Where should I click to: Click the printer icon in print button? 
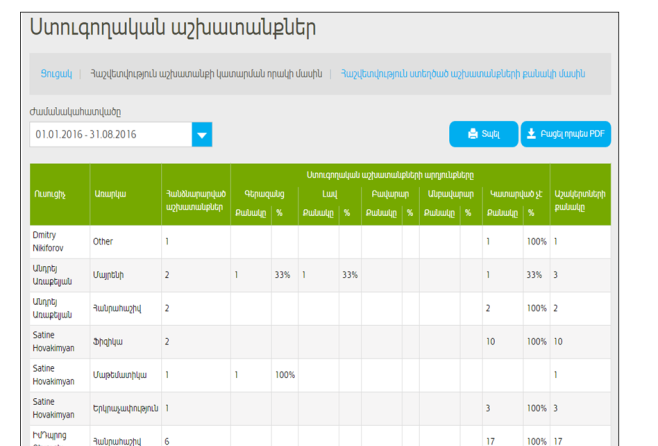tap(473, 134)
